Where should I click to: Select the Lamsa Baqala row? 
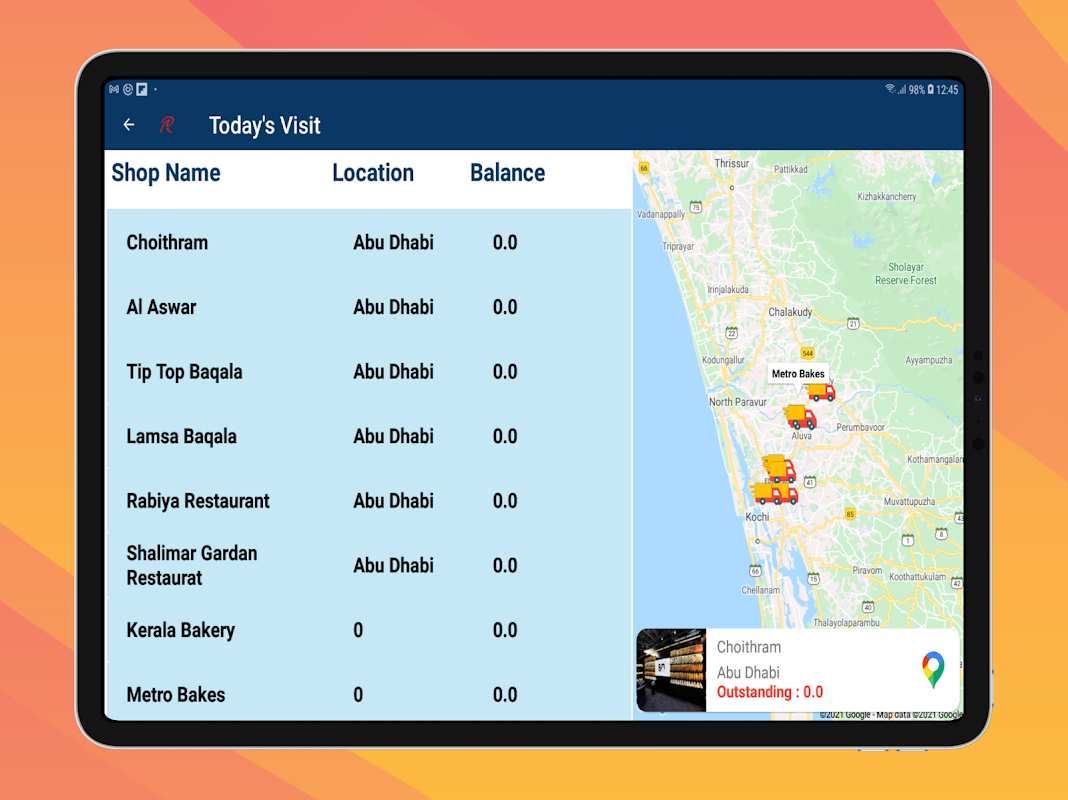368,436
